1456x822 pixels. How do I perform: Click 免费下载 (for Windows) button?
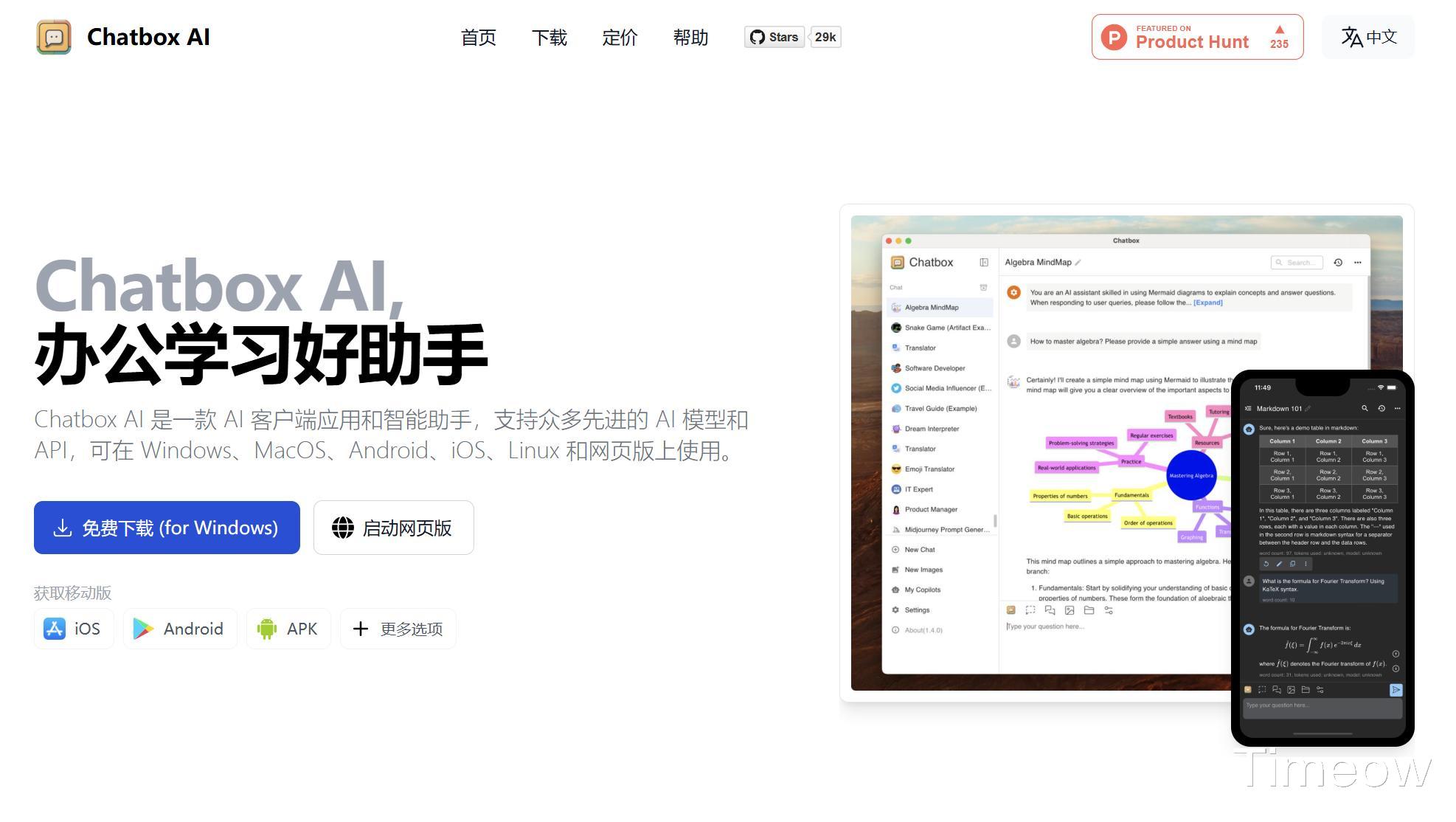point(167,528)
